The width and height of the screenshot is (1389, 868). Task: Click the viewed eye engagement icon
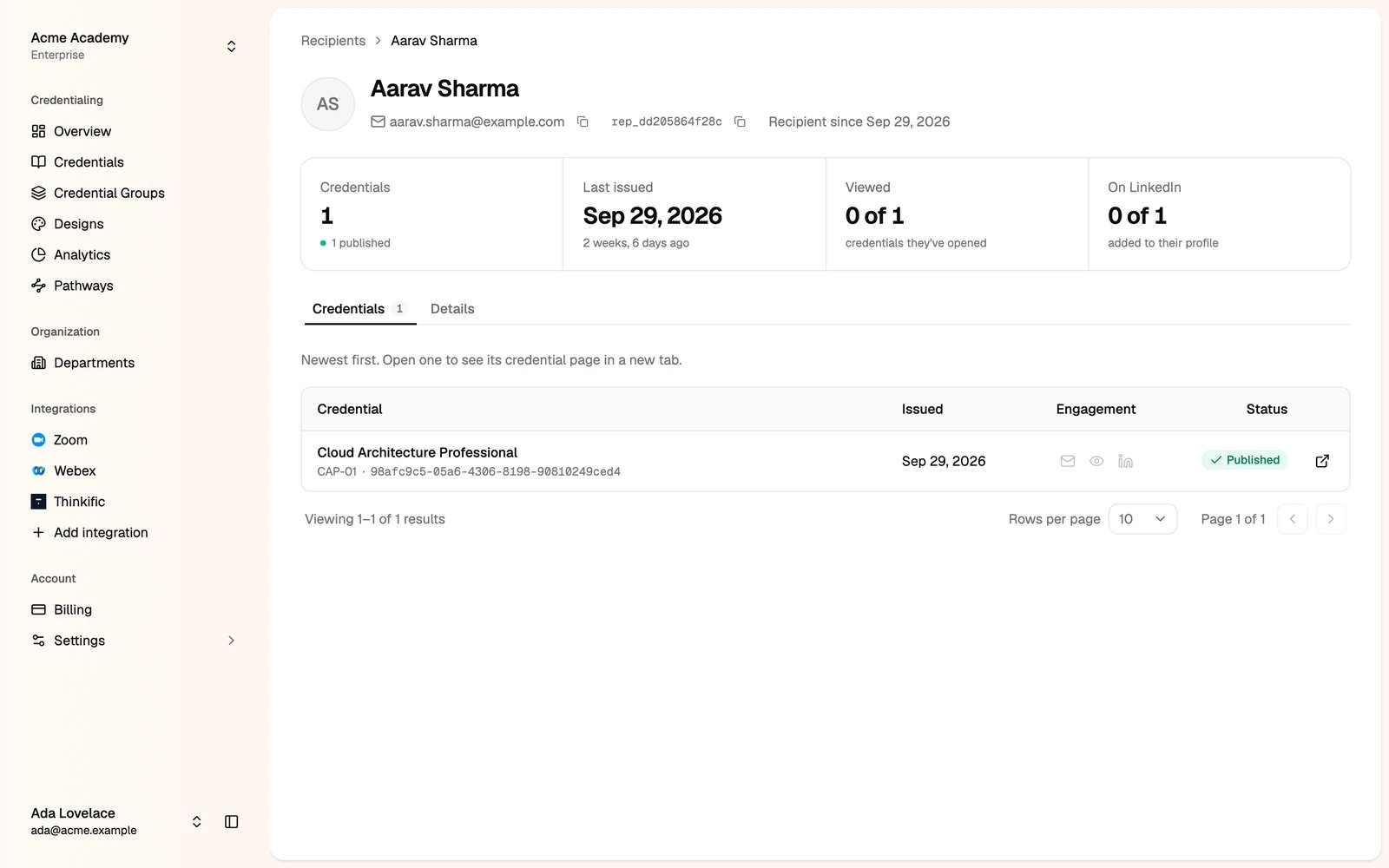1096,461
